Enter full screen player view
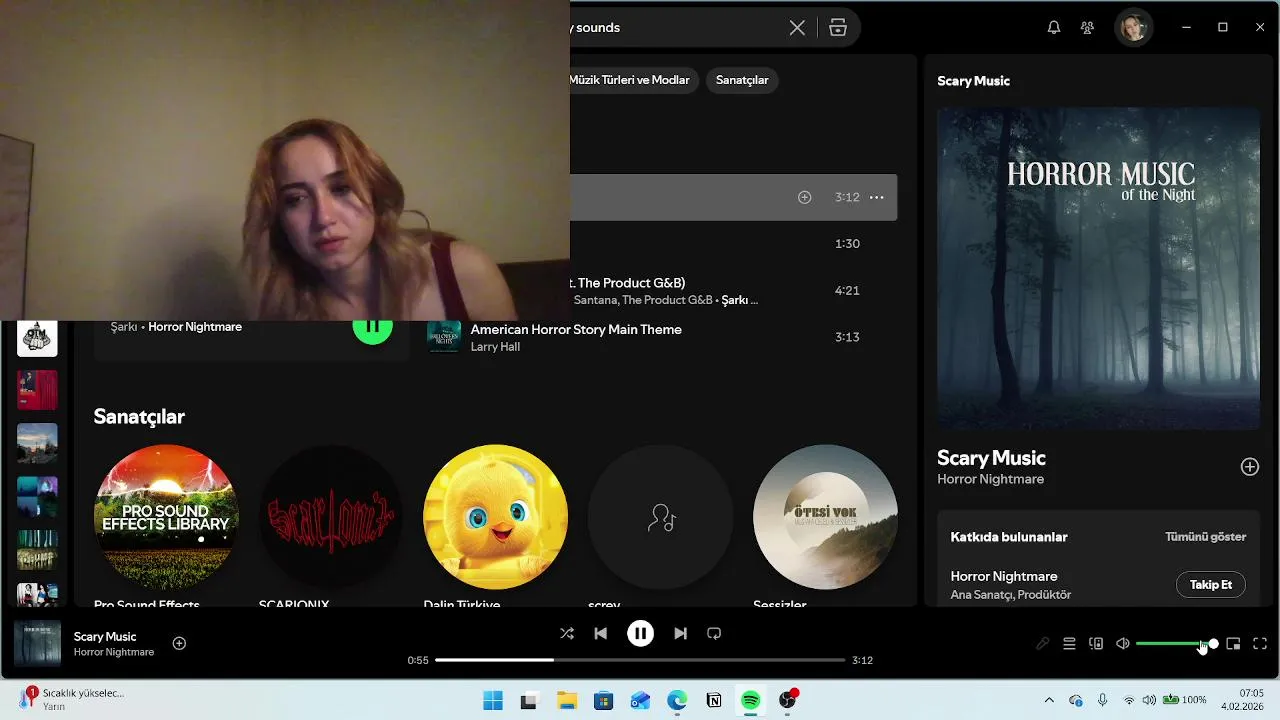This screenshot has width=1280, height=720. tap(1260, 644)
